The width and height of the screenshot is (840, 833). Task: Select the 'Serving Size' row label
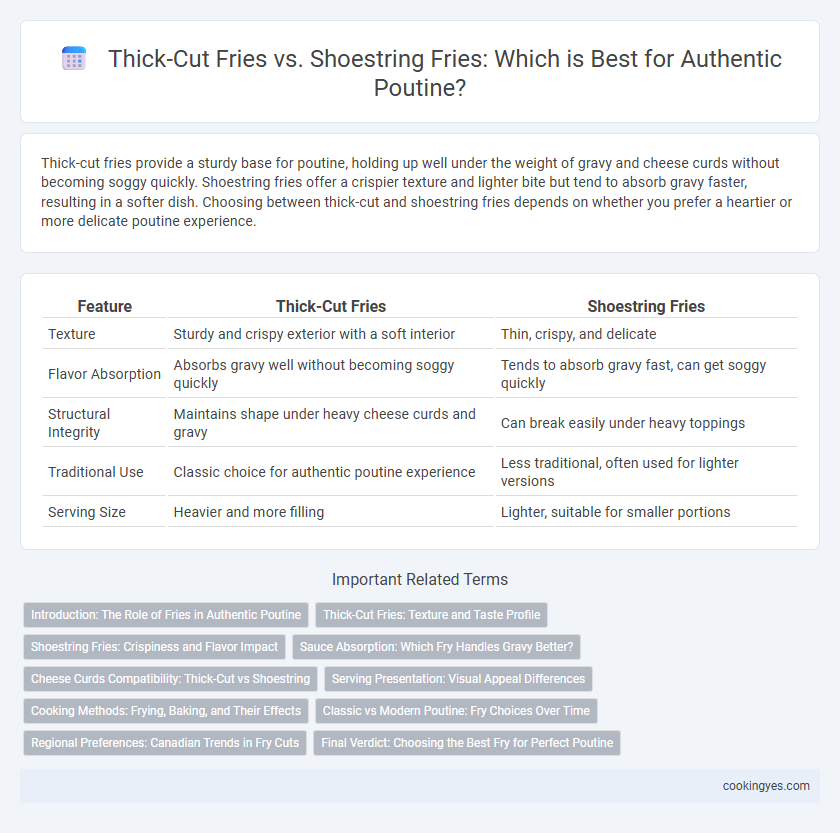click(87, 512)
